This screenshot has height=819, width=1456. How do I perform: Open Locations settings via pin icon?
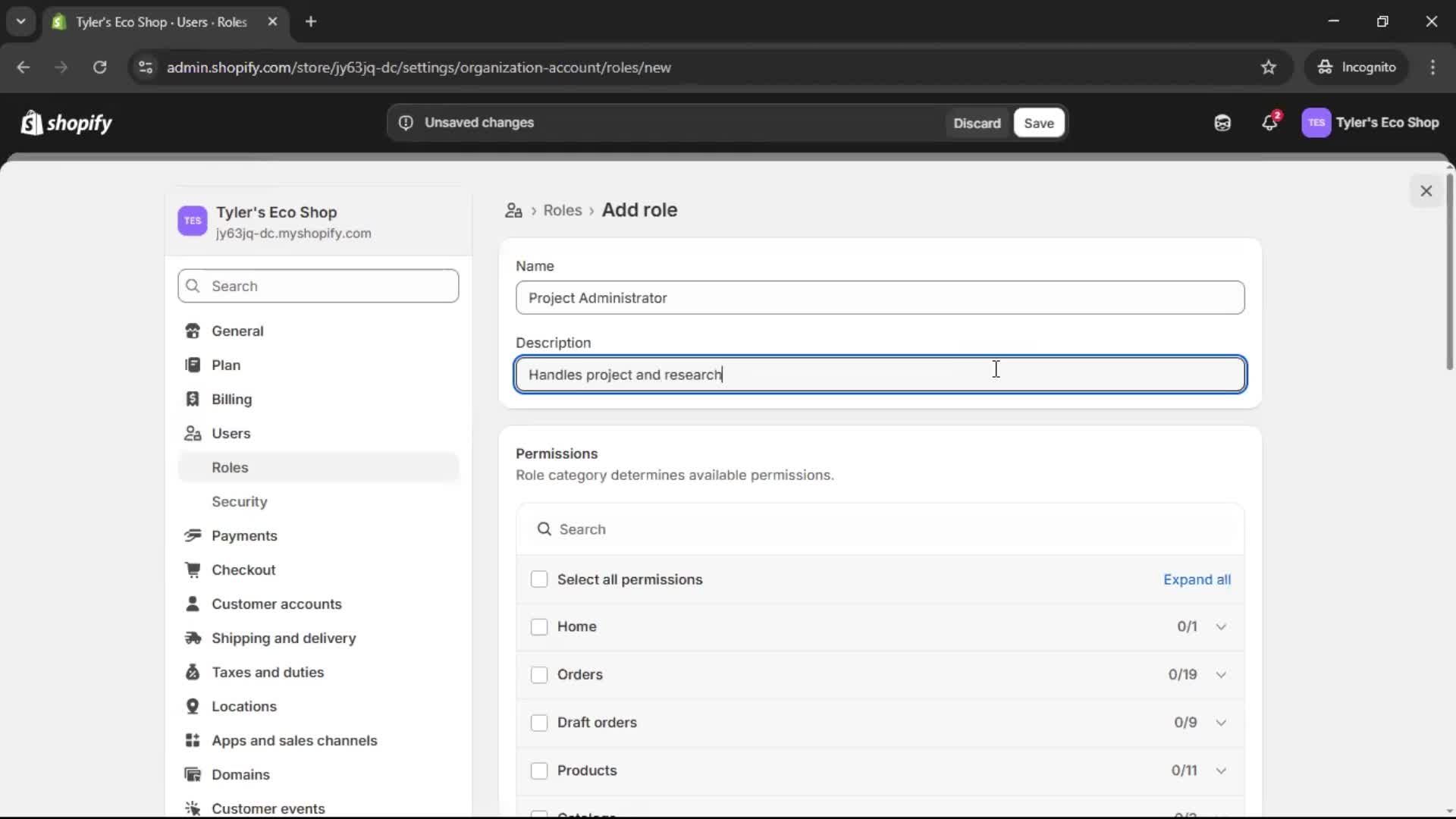(193, 706)
